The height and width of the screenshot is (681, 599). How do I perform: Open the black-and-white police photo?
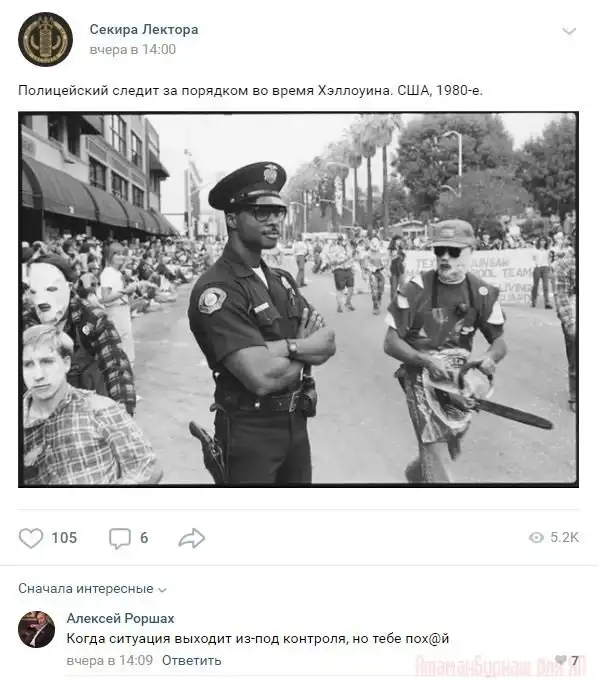(298, 300)
